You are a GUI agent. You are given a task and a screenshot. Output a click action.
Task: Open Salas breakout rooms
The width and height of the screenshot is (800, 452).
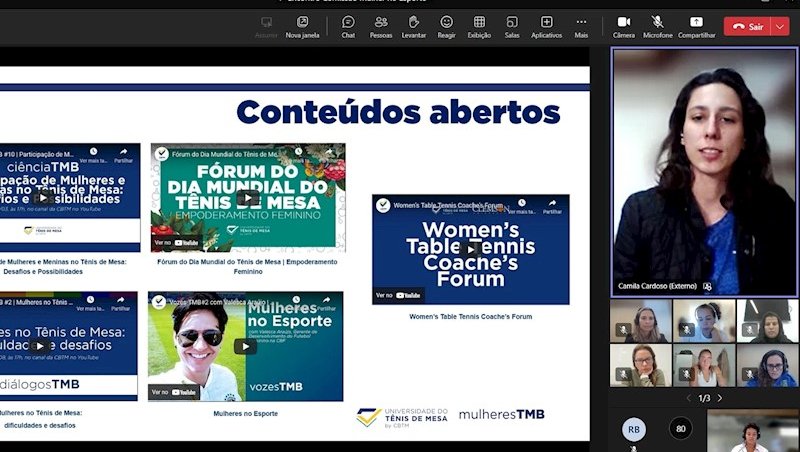[512, 27]
